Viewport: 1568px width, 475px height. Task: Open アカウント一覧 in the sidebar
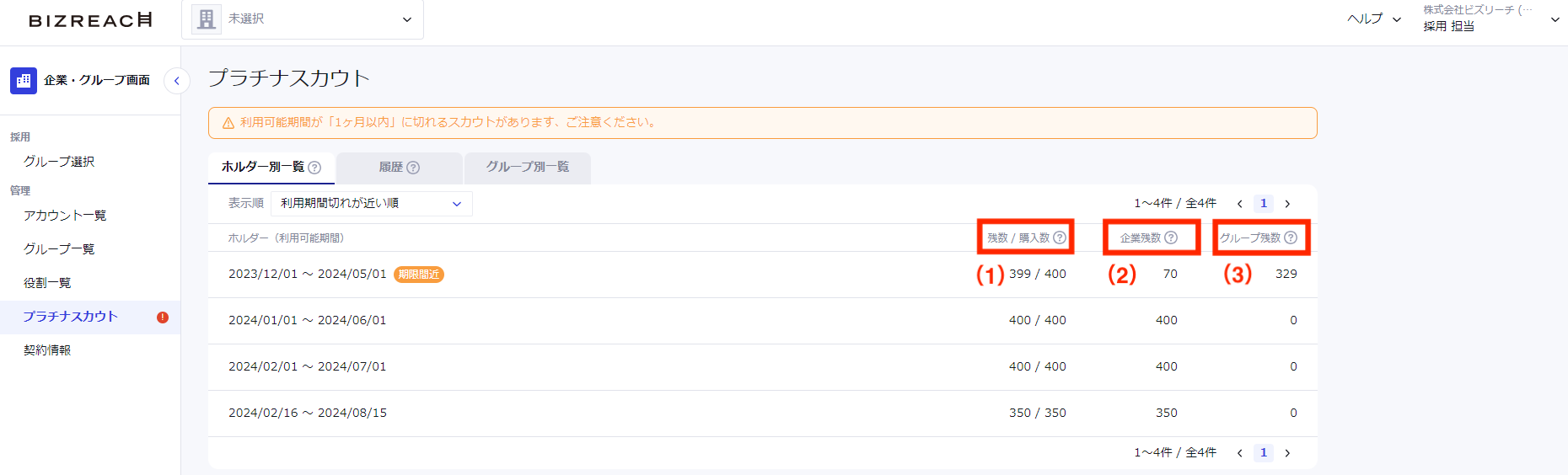click(65, 216)
